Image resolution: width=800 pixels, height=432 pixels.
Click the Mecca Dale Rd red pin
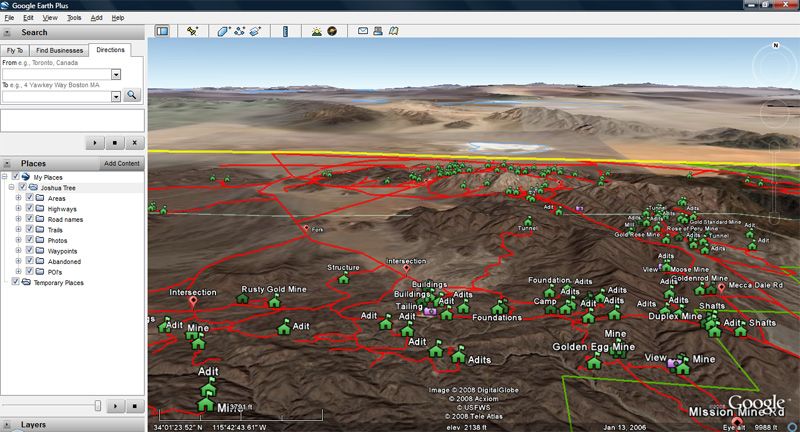pos(721,288)
